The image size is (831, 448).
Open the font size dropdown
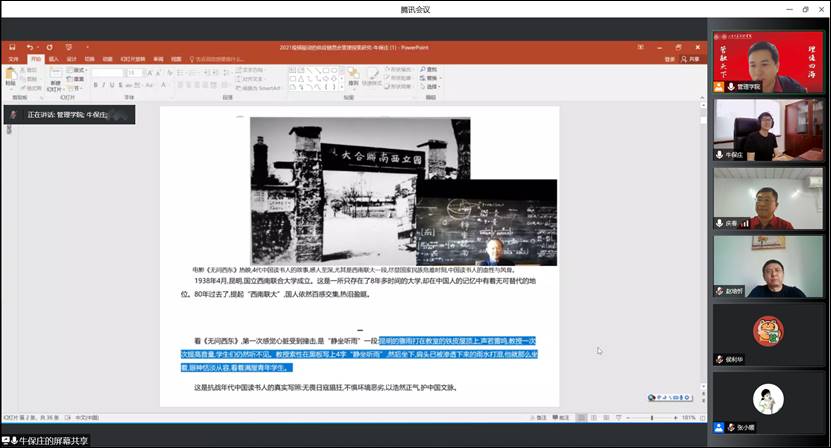[x=135, y=73]
